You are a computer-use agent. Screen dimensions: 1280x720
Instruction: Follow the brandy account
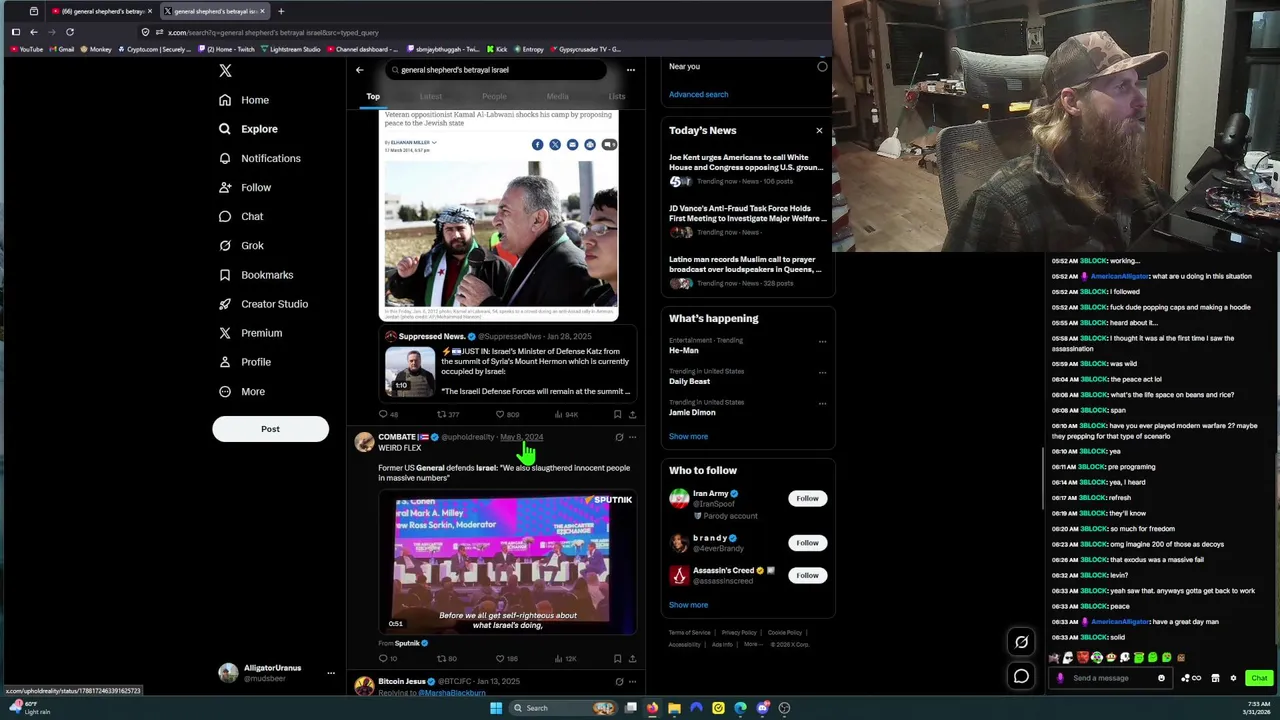point(807,543)
